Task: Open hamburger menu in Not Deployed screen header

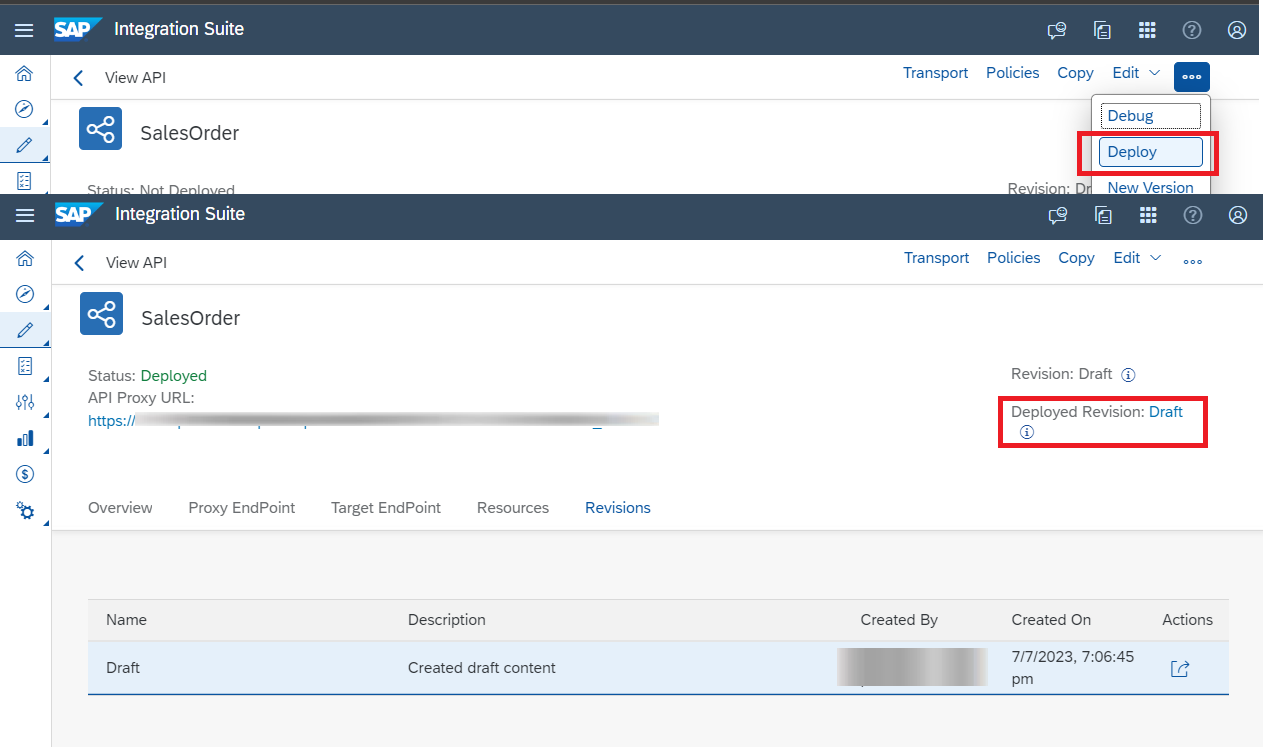Action: point(24,30)
